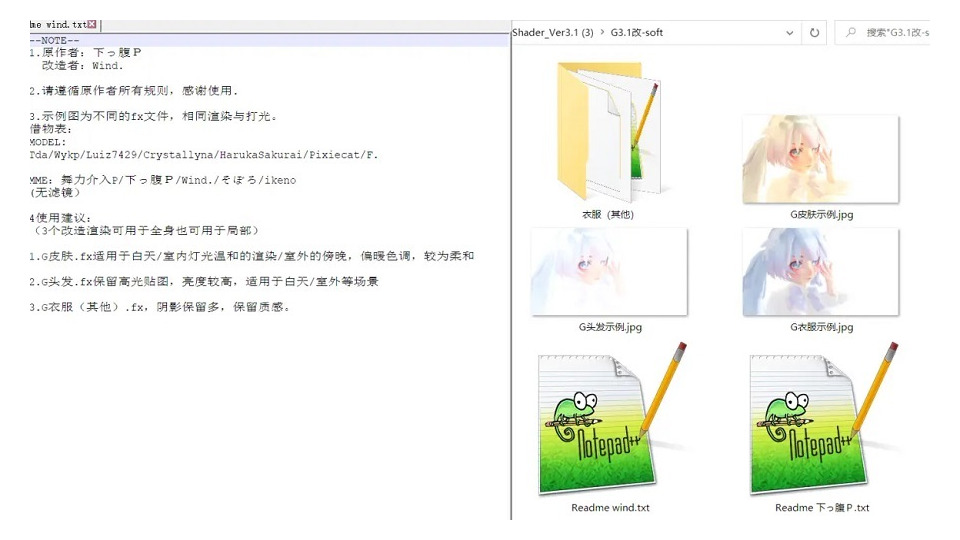Click the line (3个改造渲染可用于全身也可用于局部)
This screenshot has width=960, height=540.
pyautogui.click(x=146, y=231)
